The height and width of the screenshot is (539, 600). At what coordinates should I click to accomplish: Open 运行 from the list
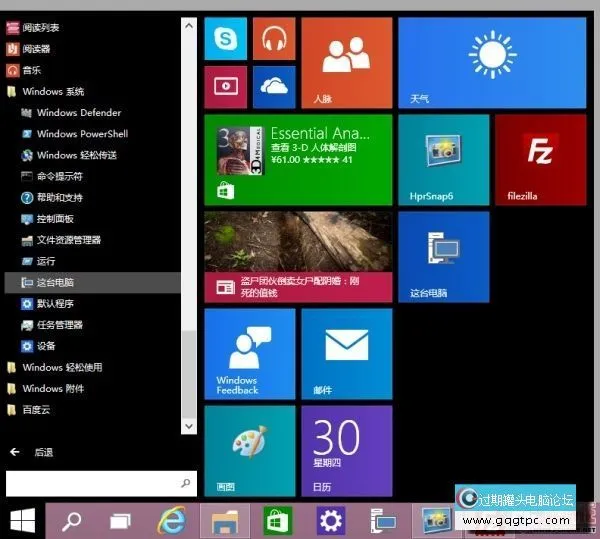(92, 261)
